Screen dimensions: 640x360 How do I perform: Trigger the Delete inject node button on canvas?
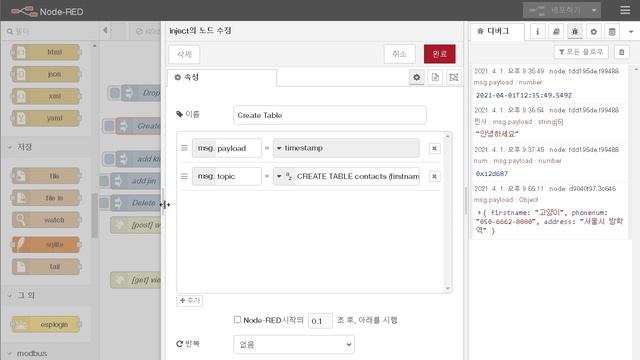(104, 203)
